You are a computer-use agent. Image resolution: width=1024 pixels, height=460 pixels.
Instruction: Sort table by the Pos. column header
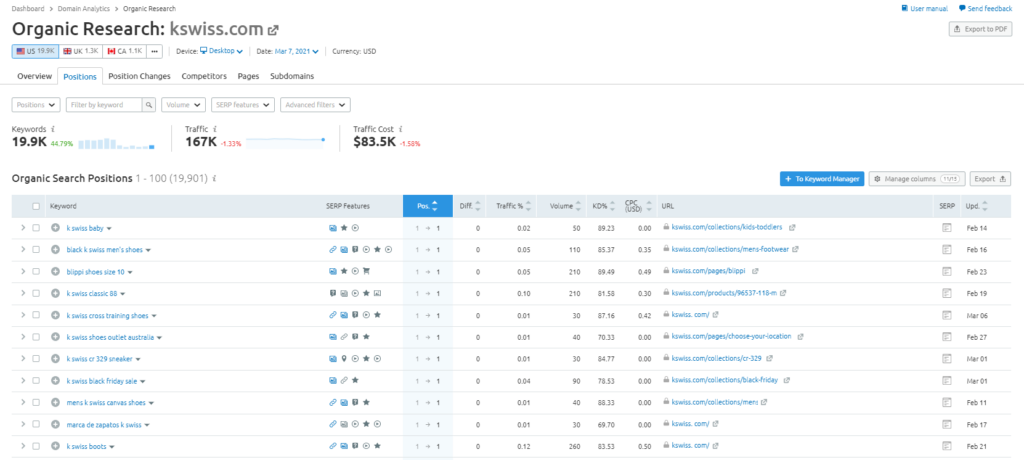pyautogui.click(x=428, y=206)
